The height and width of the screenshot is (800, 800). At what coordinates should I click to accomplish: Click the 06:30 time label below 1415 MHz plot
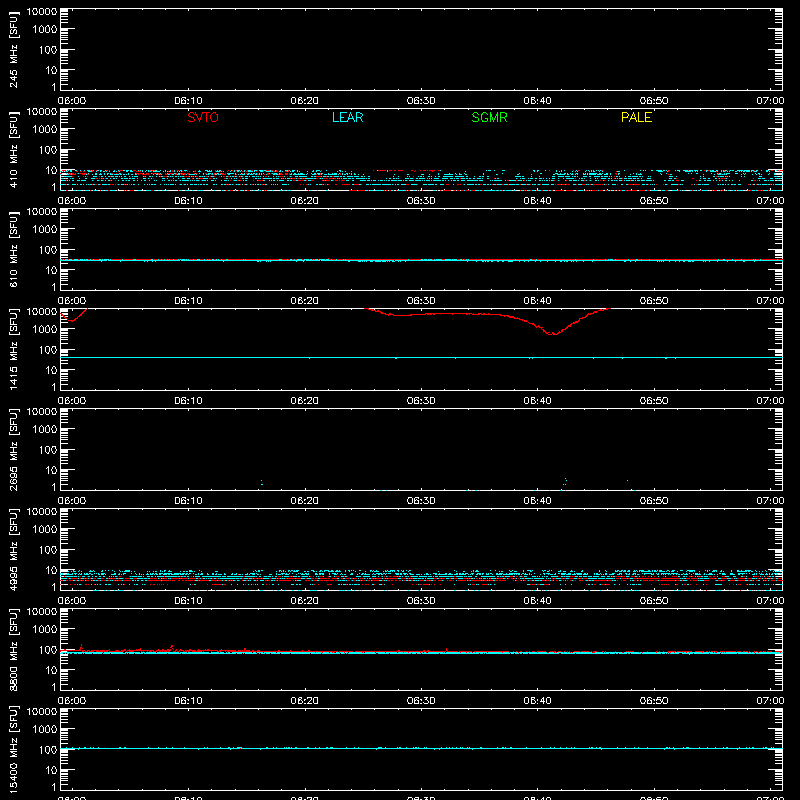[x=421, y=401]
